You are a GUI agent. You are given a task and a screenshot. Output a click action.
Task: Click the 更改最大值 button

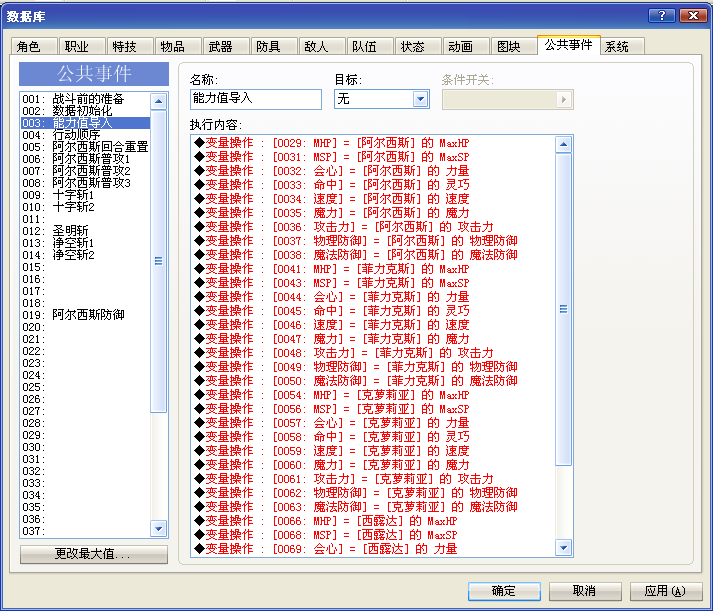pos(94,554)
